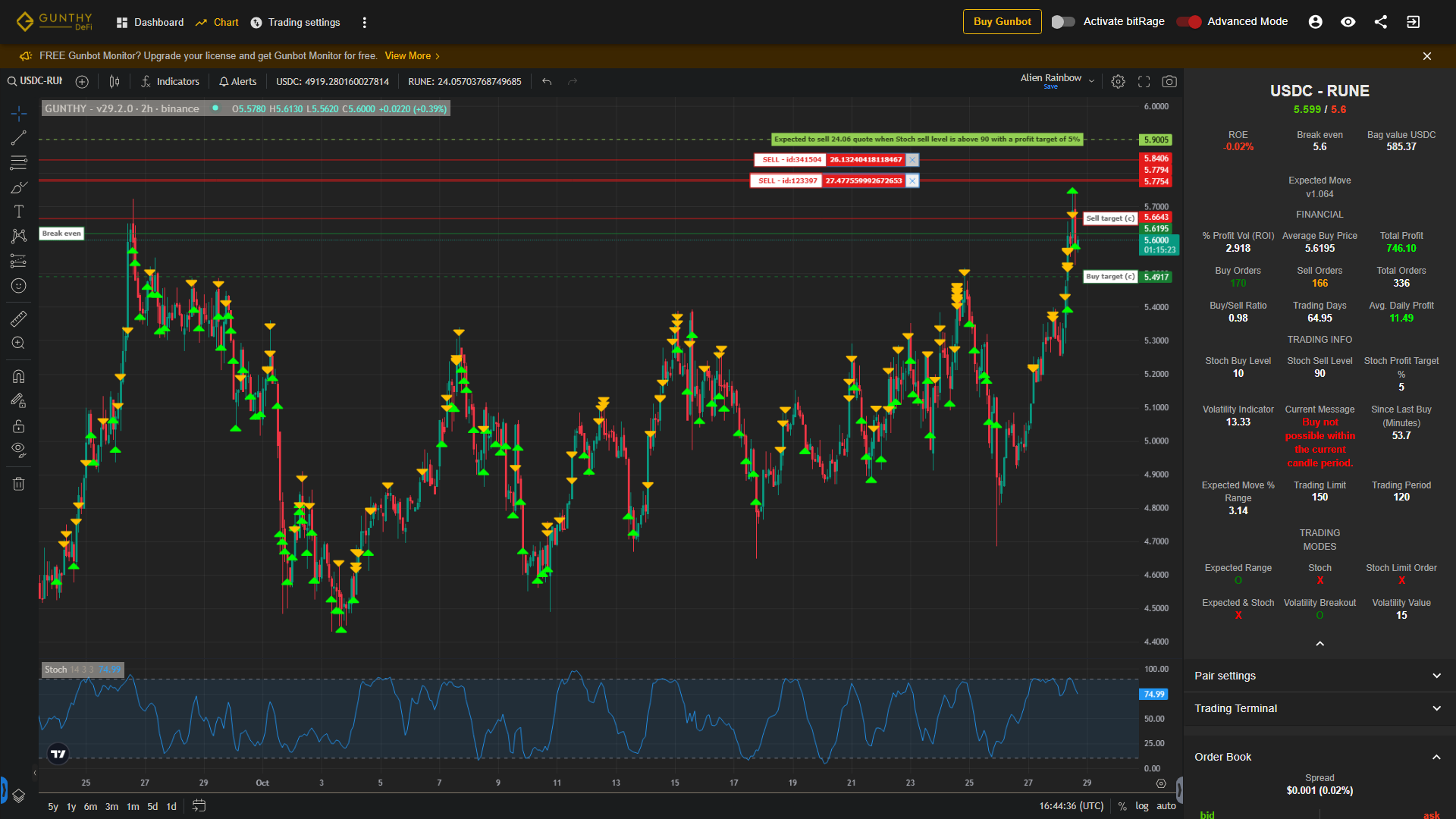Dismiss the Gunbot Monitor banner
Viewport: 1456px width, 819px height.
(x=1427, y=56)
